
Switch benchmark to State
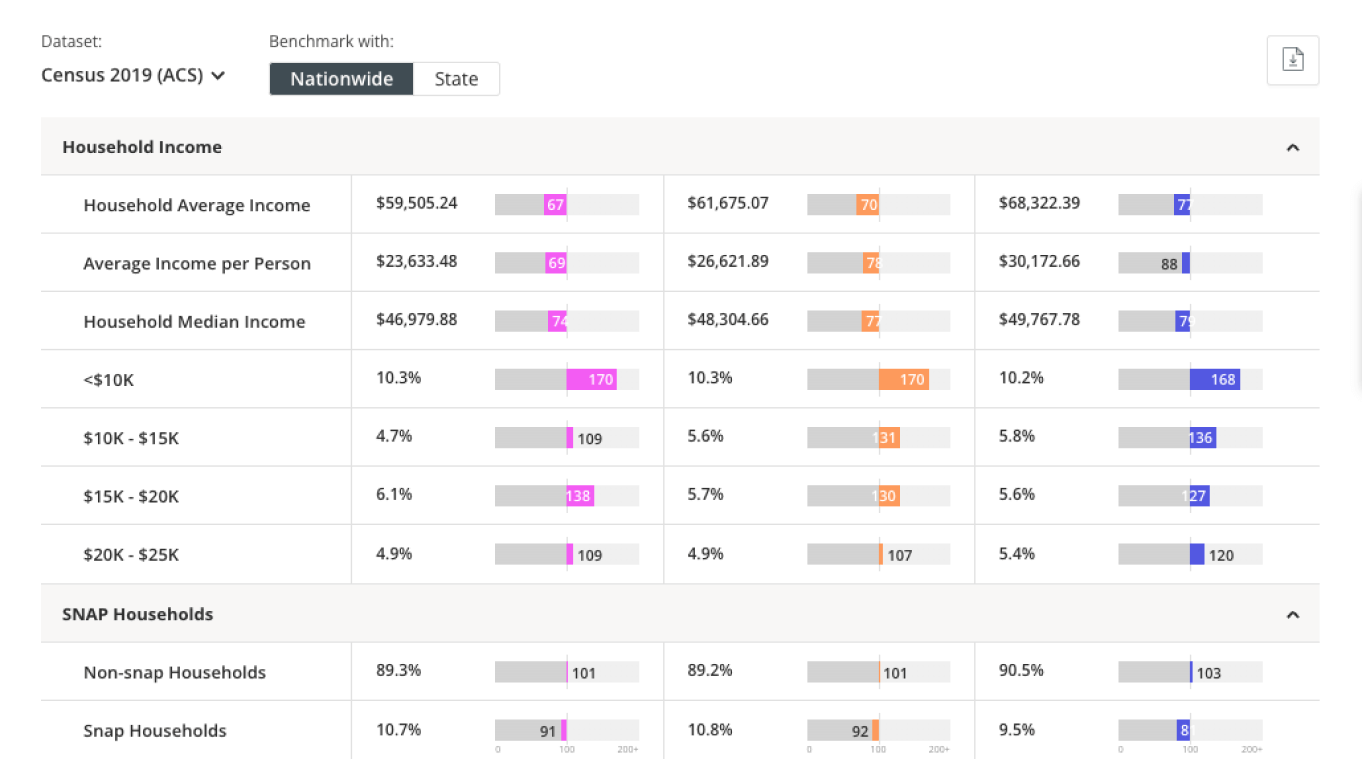tap(456, 79)
